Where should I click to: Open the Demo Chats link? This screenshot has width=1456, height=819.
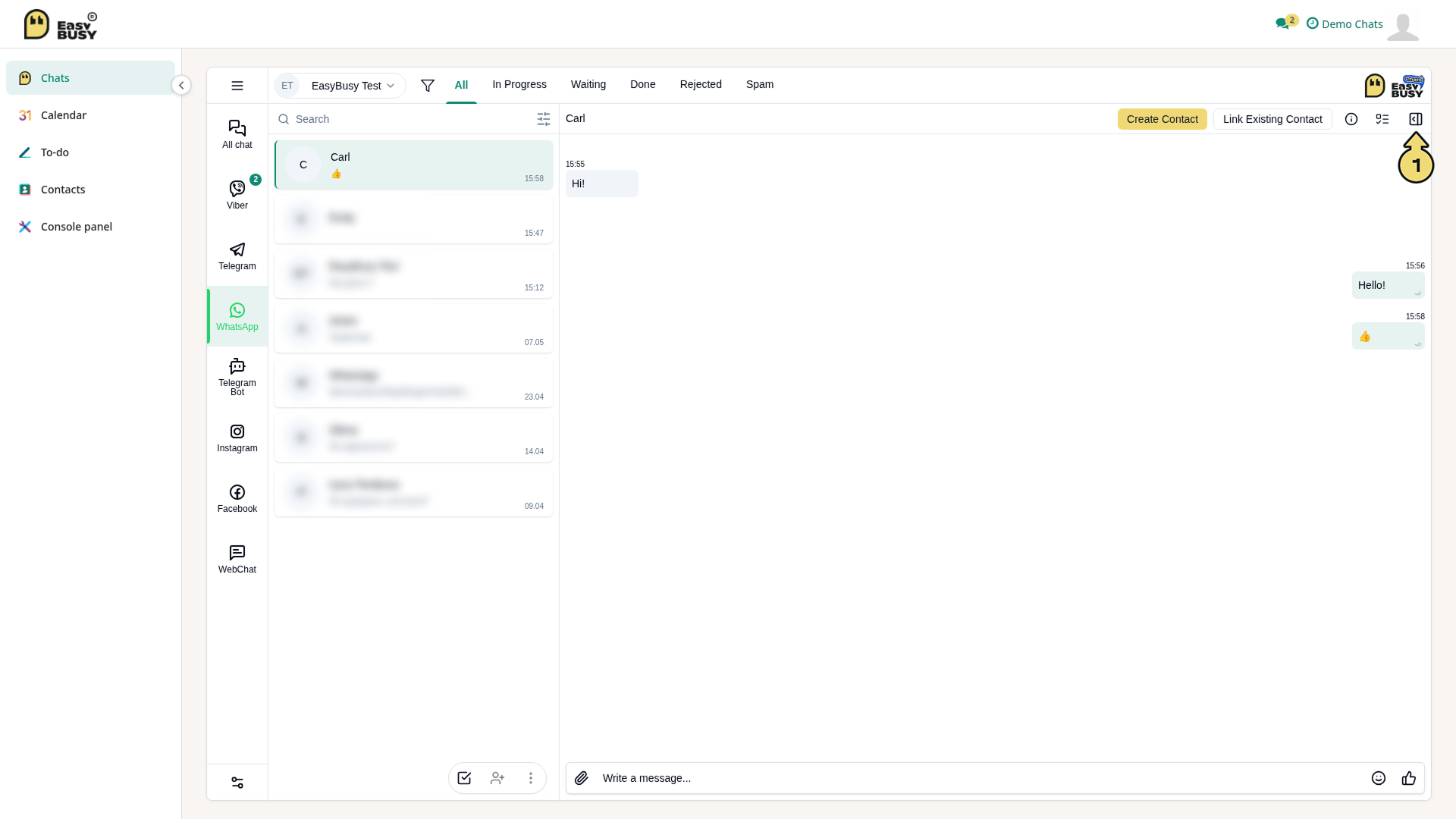(x=1345, y=24)
